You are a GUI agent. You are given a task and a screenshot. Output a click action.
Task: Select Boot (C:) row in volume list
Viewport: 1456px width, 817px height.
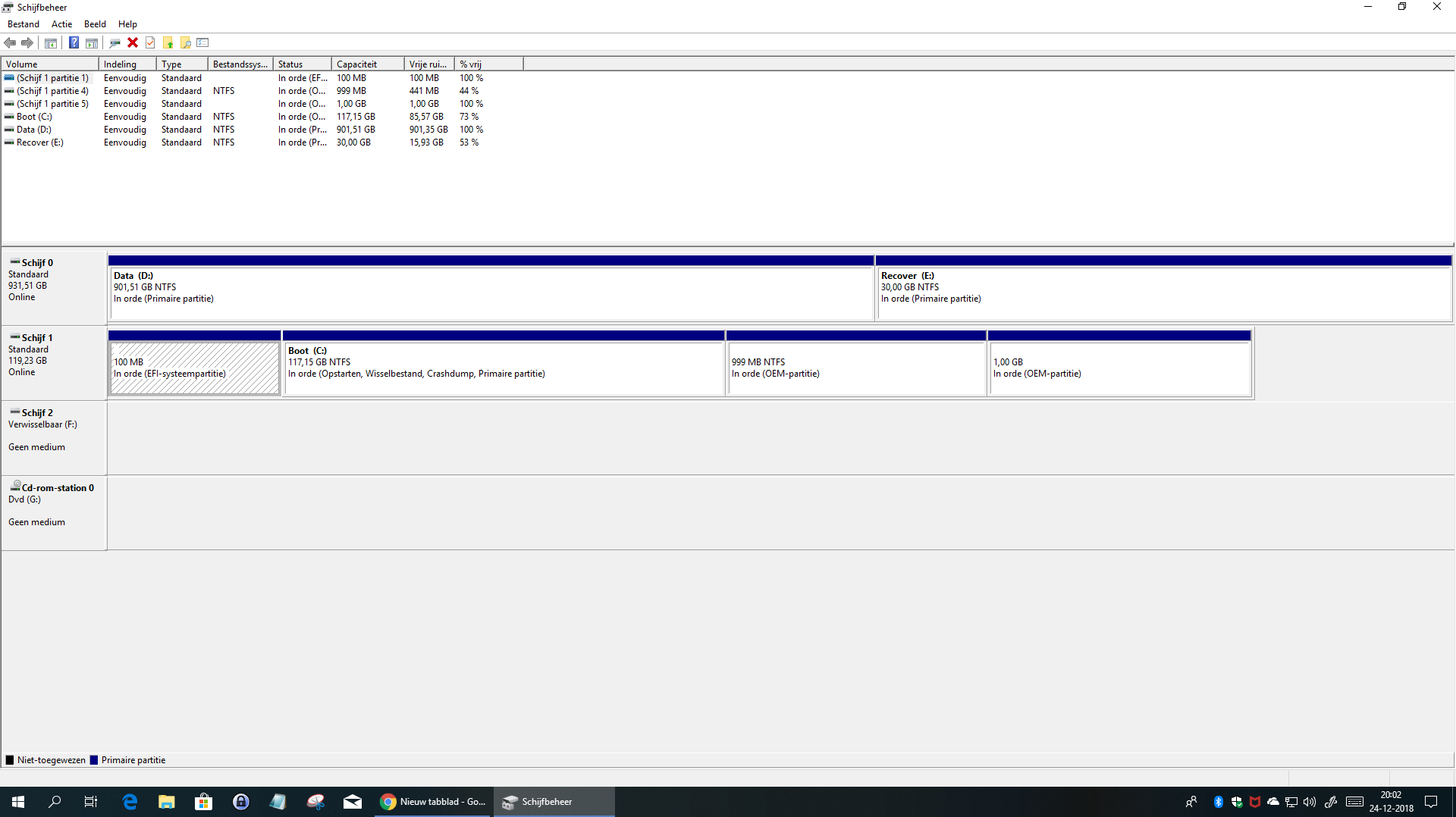(34, 117)
